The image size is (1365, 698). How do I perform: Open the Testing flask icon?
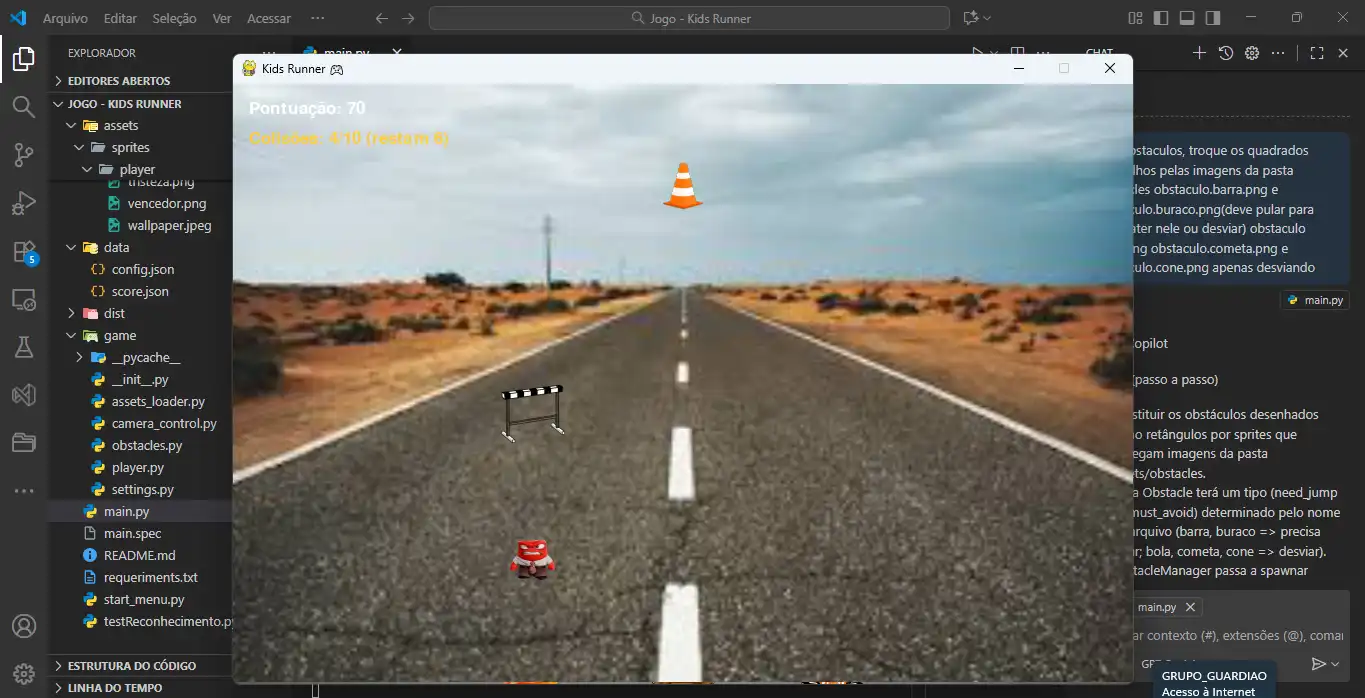pyautogui.click(x=23, y=347)
